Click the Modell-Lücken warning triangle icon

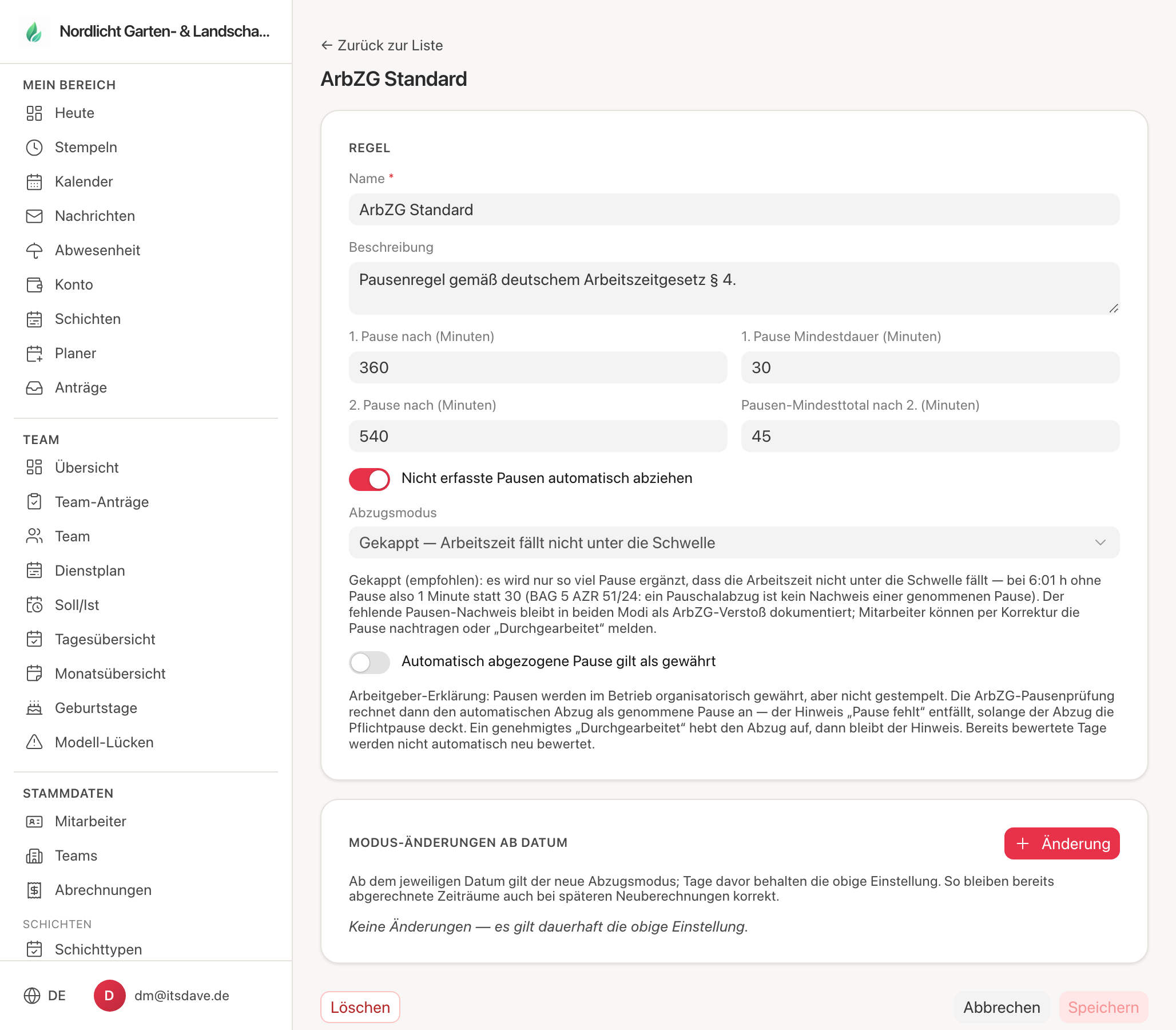(34, 743)
